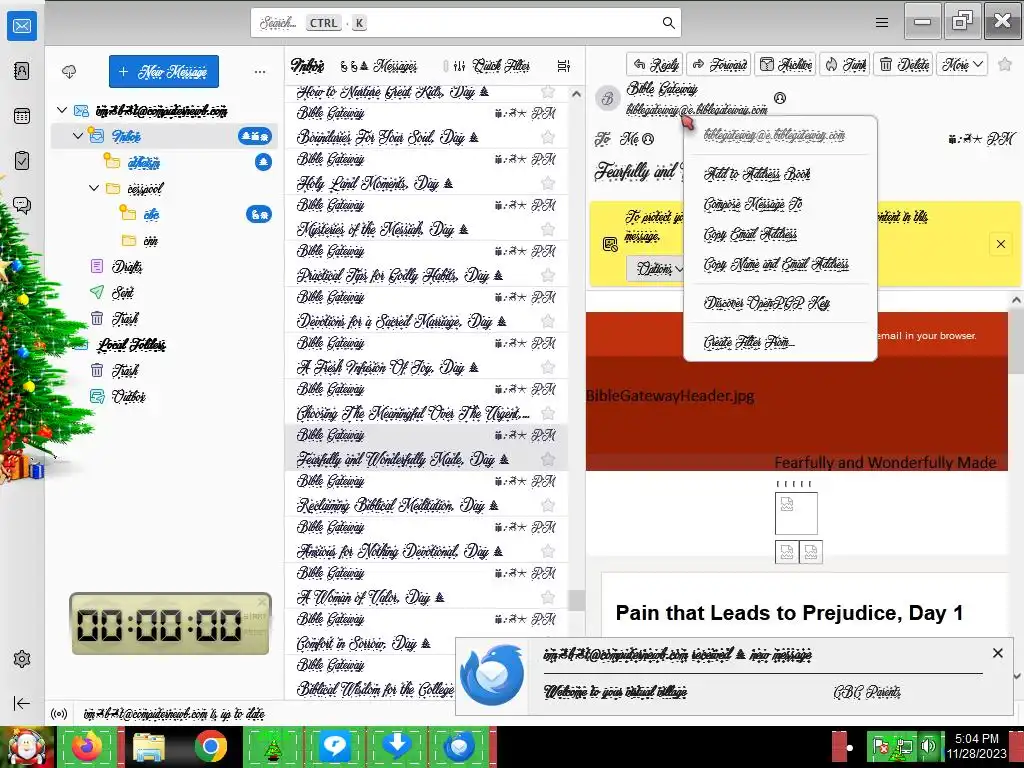Select Add to Address Book
The height and width of the screenshot is (768, 1024).
[x=757, y=174]
